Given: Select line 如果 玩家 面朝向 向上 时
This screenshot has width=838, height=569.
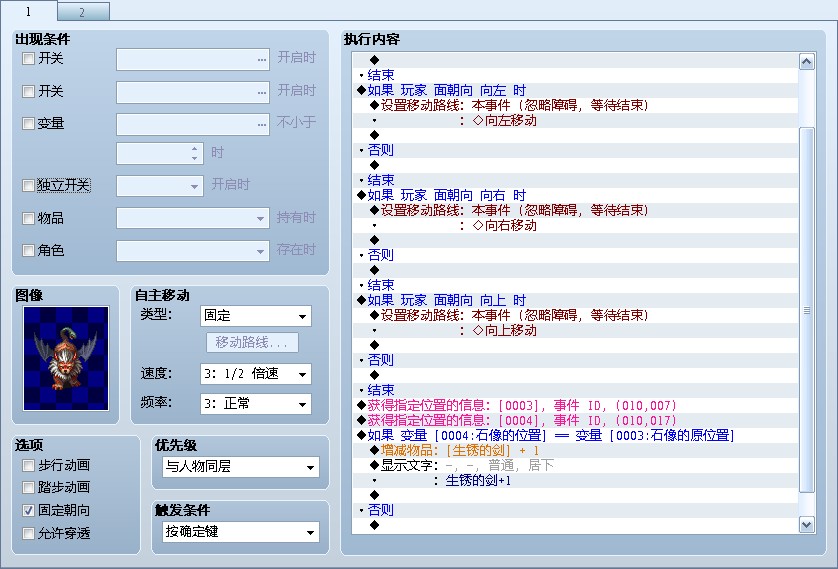Looking at the screenshot, I should coord(575,300).
